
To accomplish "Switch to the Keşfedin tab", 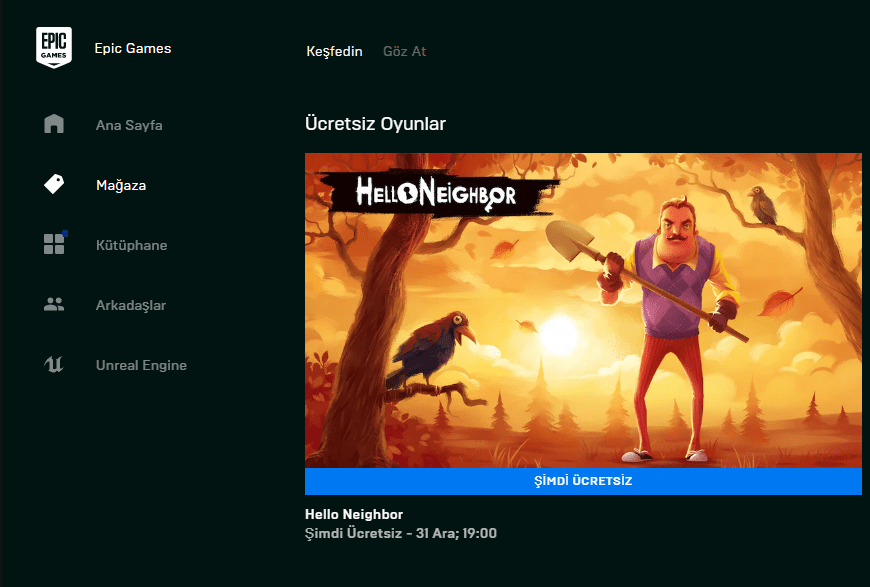I will click(335, 52).
